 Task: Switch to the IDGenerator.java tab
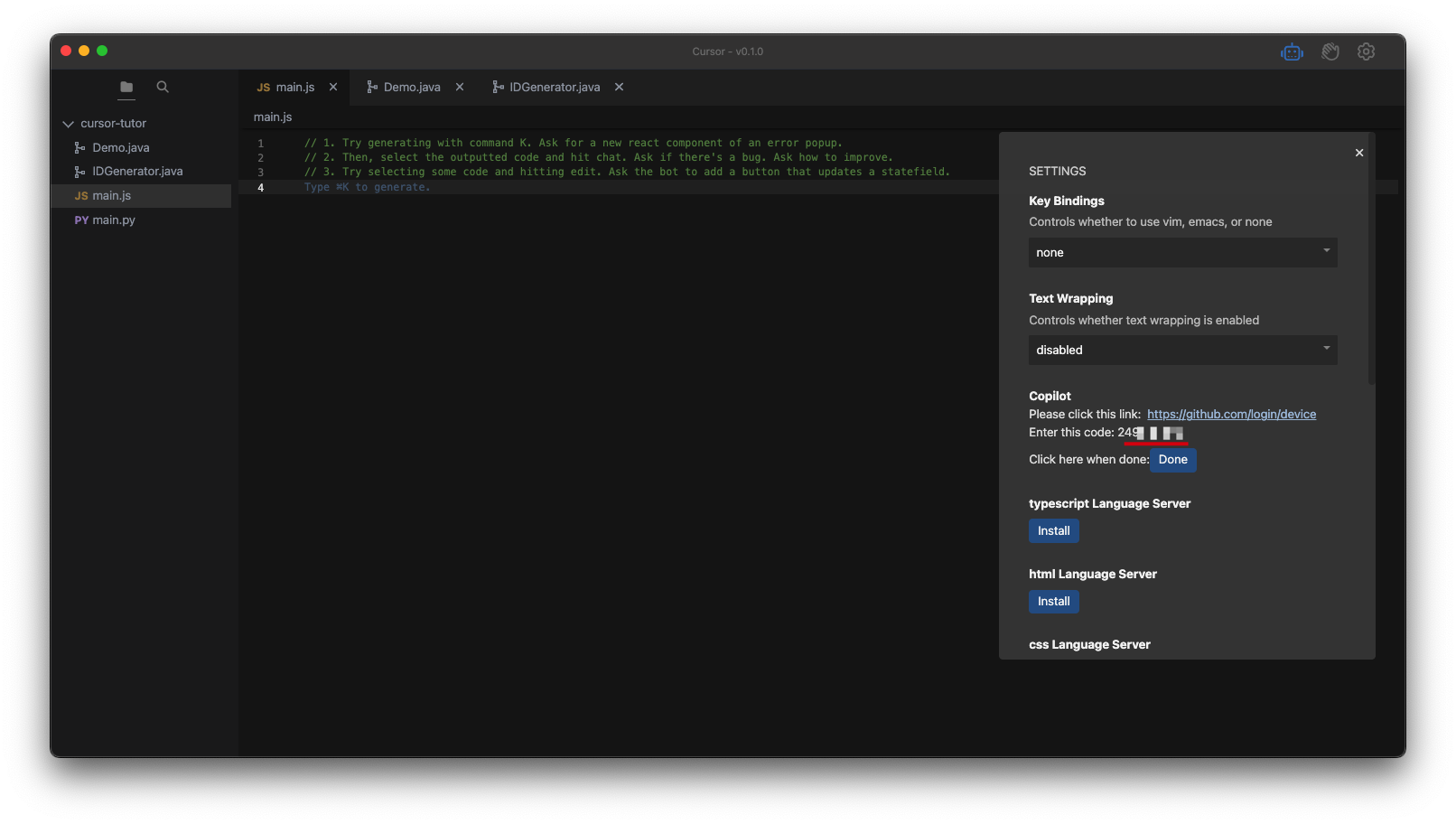555,87
